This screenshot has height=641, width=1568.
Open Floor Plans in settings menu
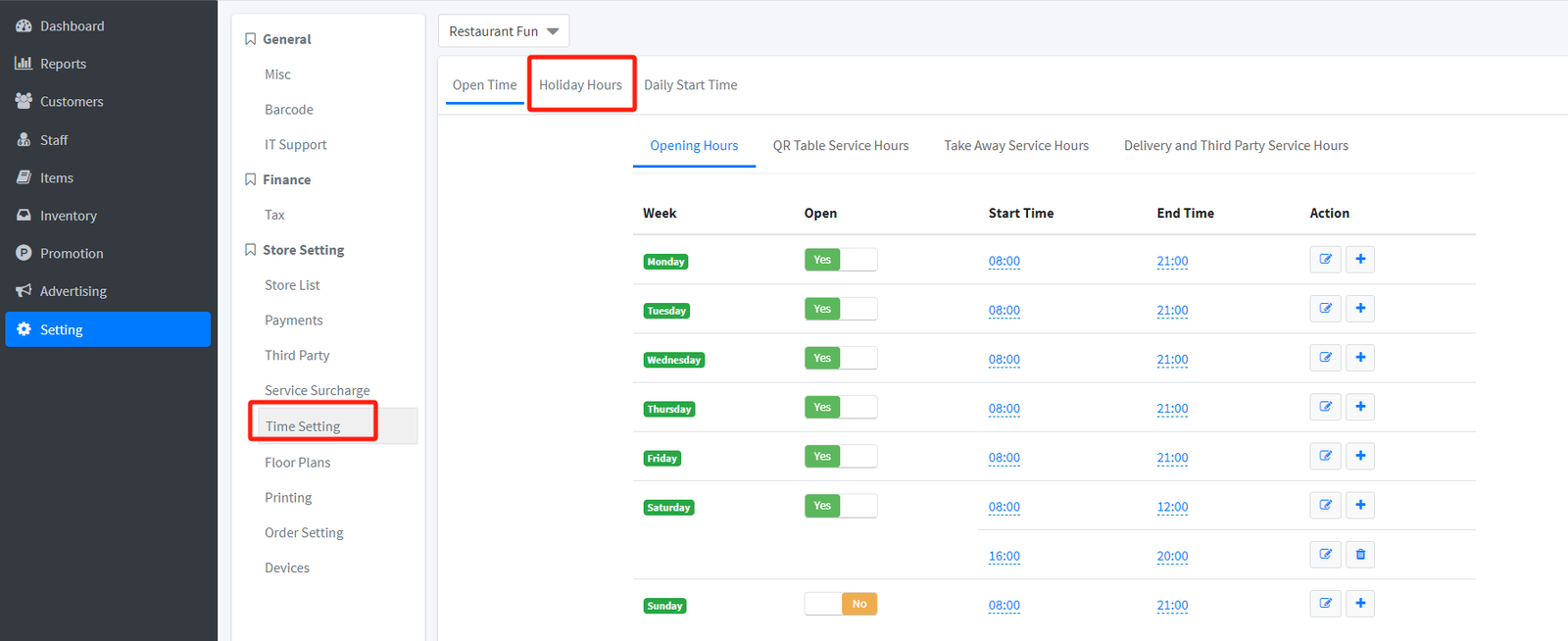297,463
